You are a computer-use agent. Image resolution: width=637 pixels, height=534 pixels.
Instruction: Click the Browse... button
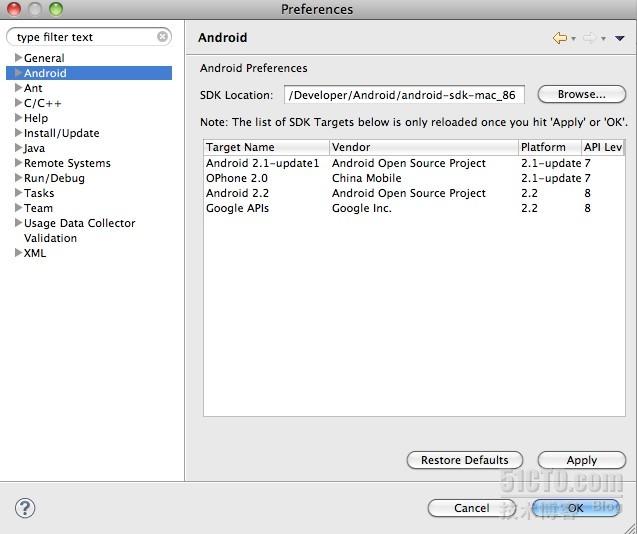click(581, 94)
